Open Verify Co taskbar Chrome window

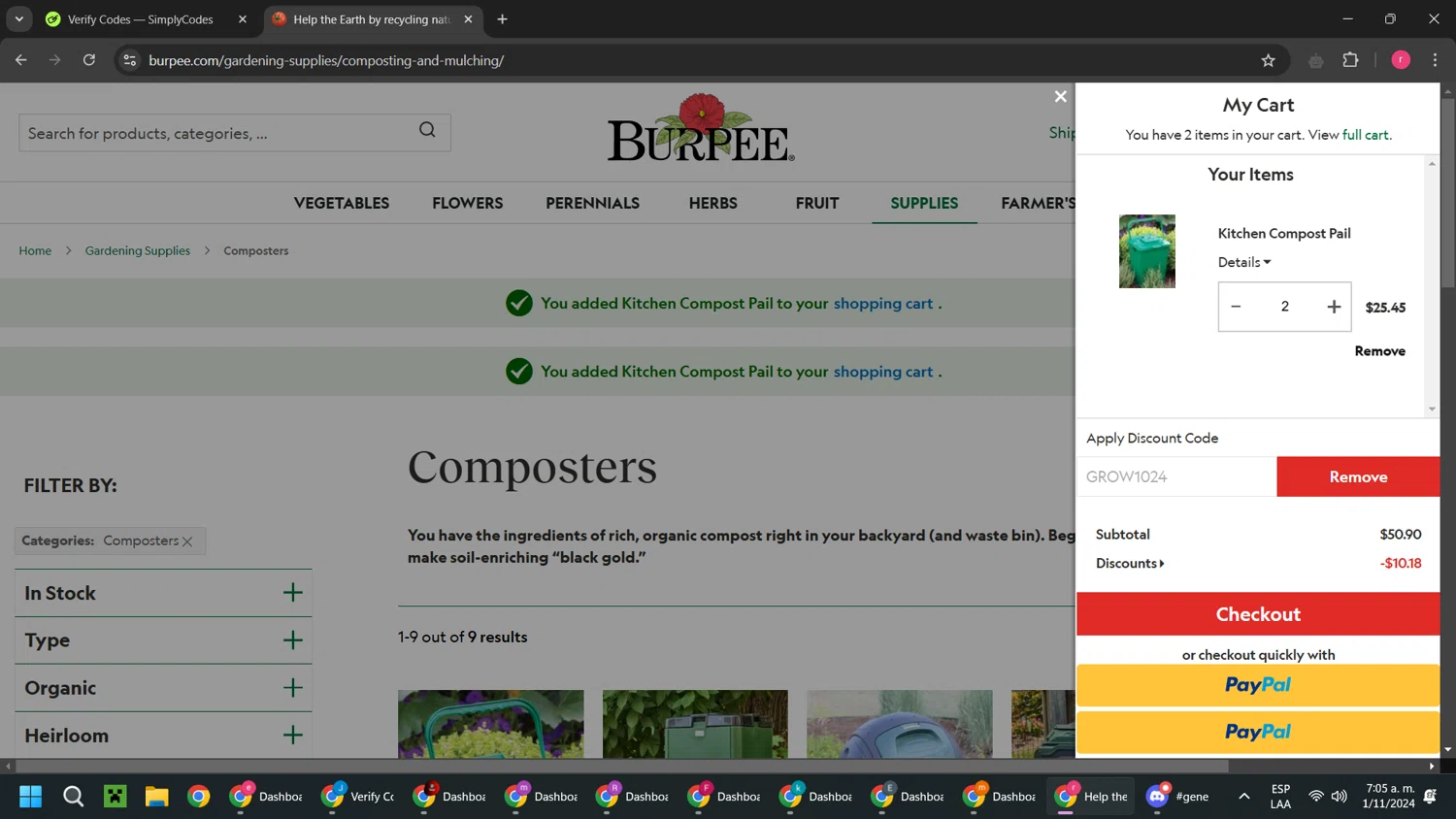pos(358,797)
